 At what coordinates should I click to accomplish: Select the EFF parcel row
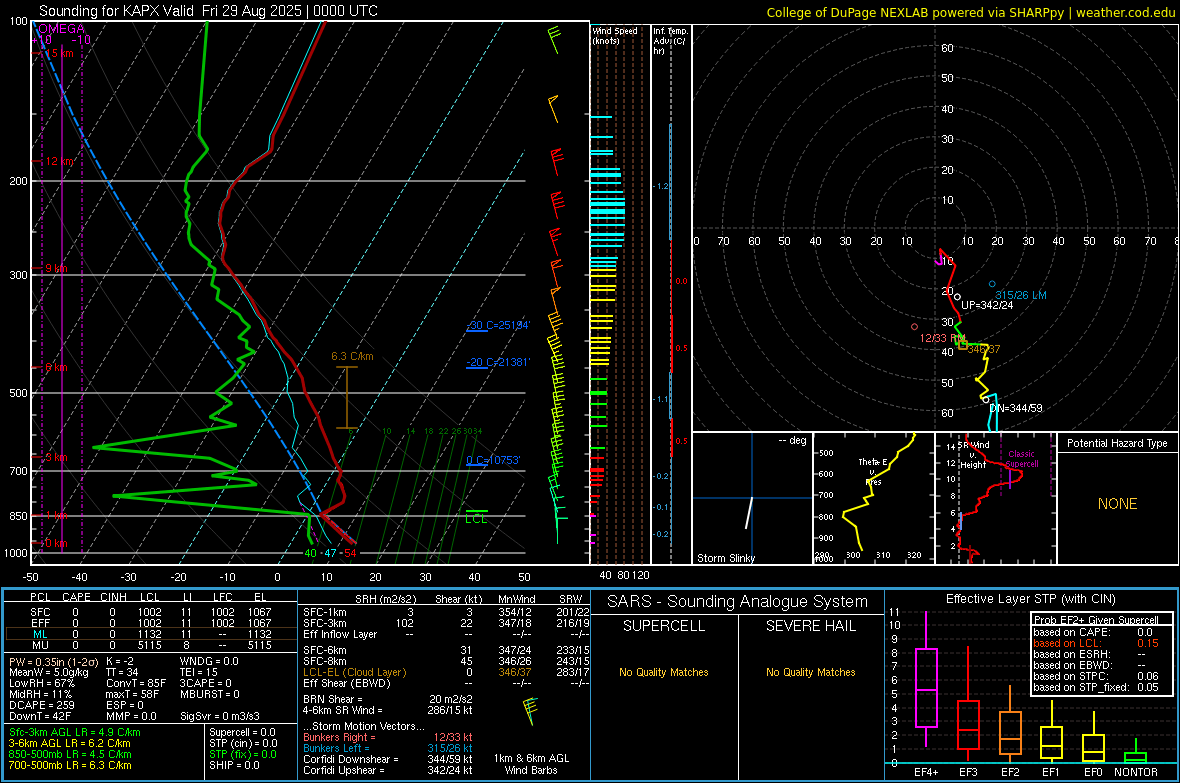click(x=150, y=623)
